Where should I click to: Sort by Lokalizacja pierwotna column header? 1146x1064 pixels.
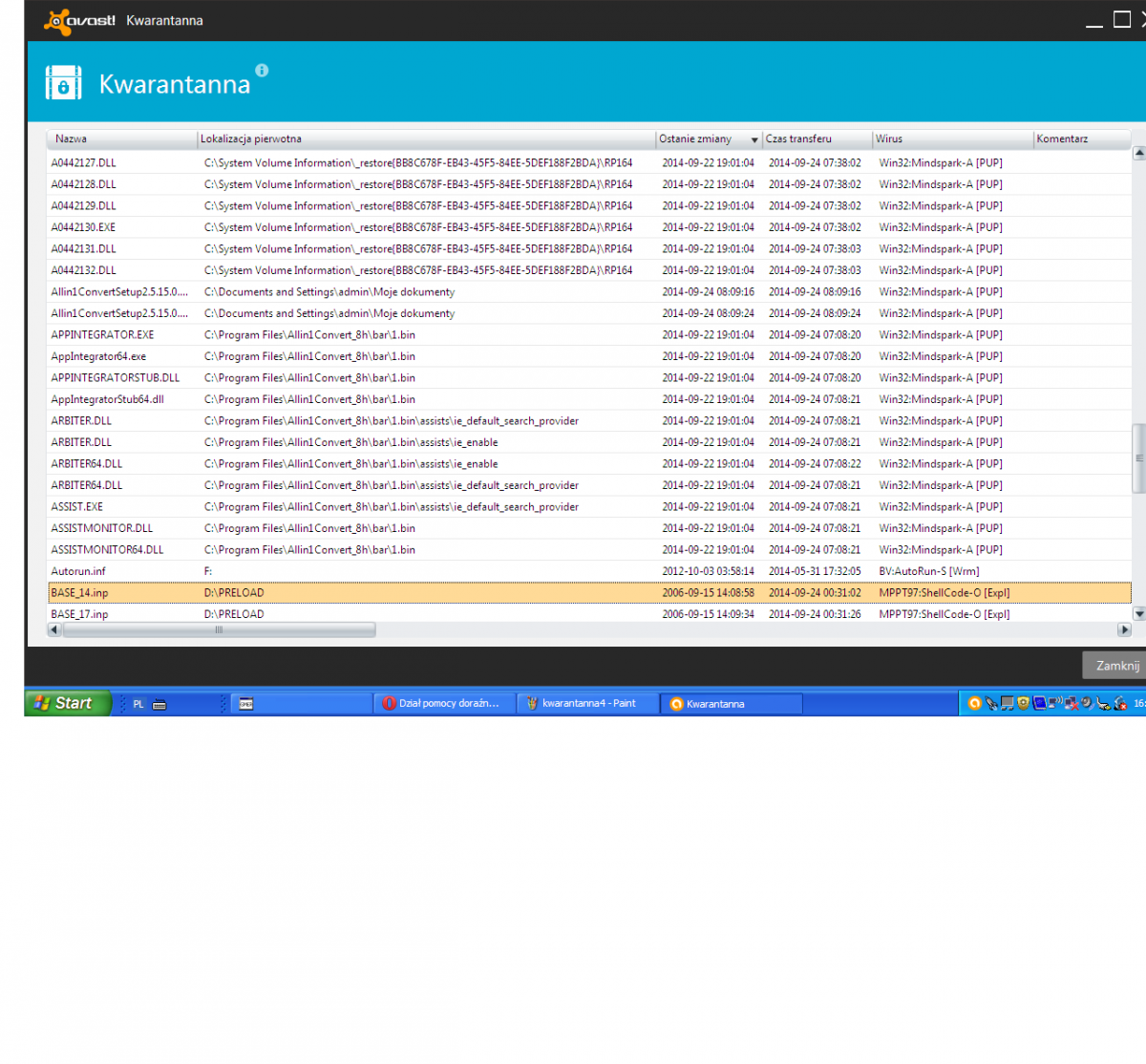pos(426,139)
